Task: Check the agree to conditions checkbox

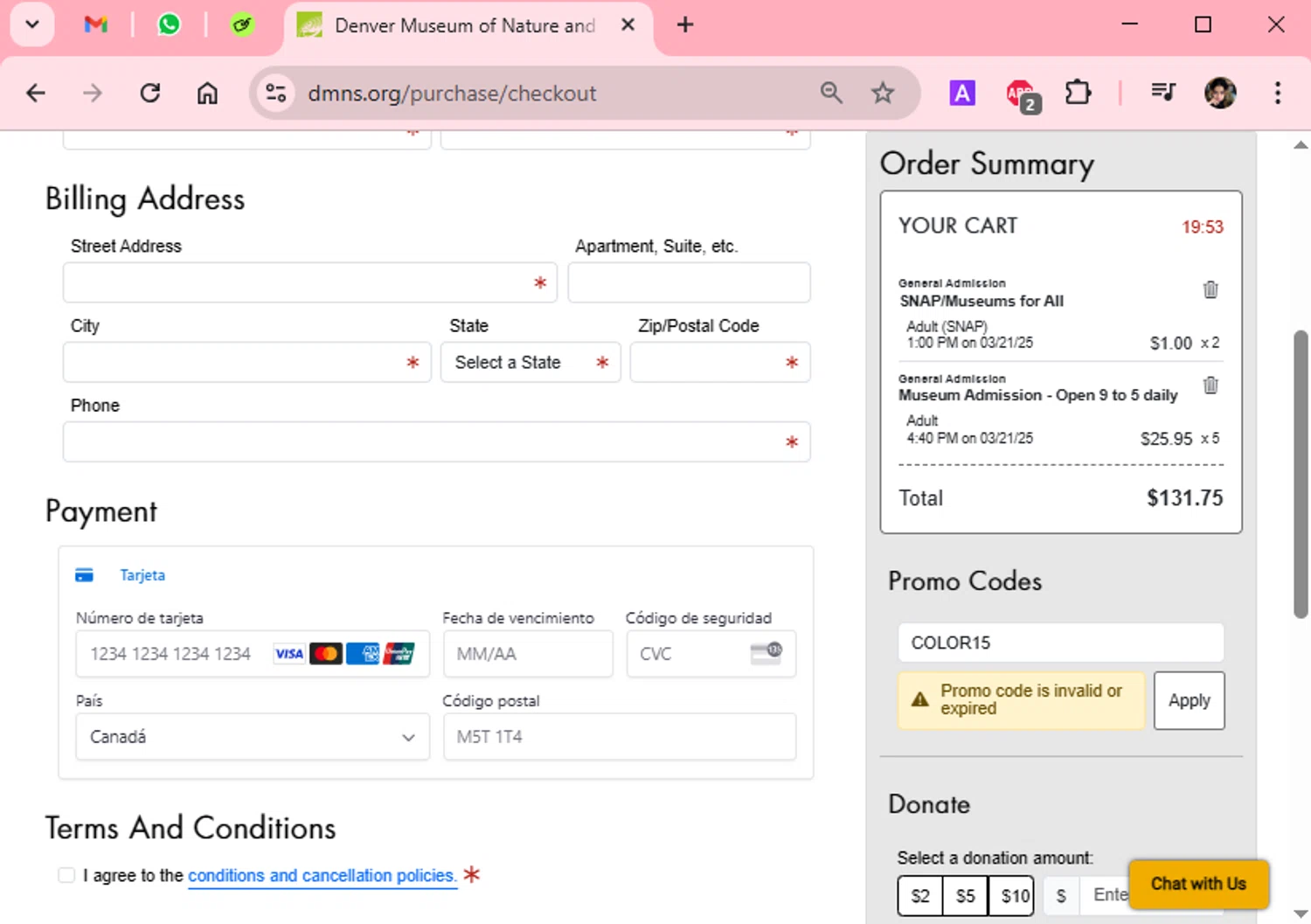Action: [66, 875]
